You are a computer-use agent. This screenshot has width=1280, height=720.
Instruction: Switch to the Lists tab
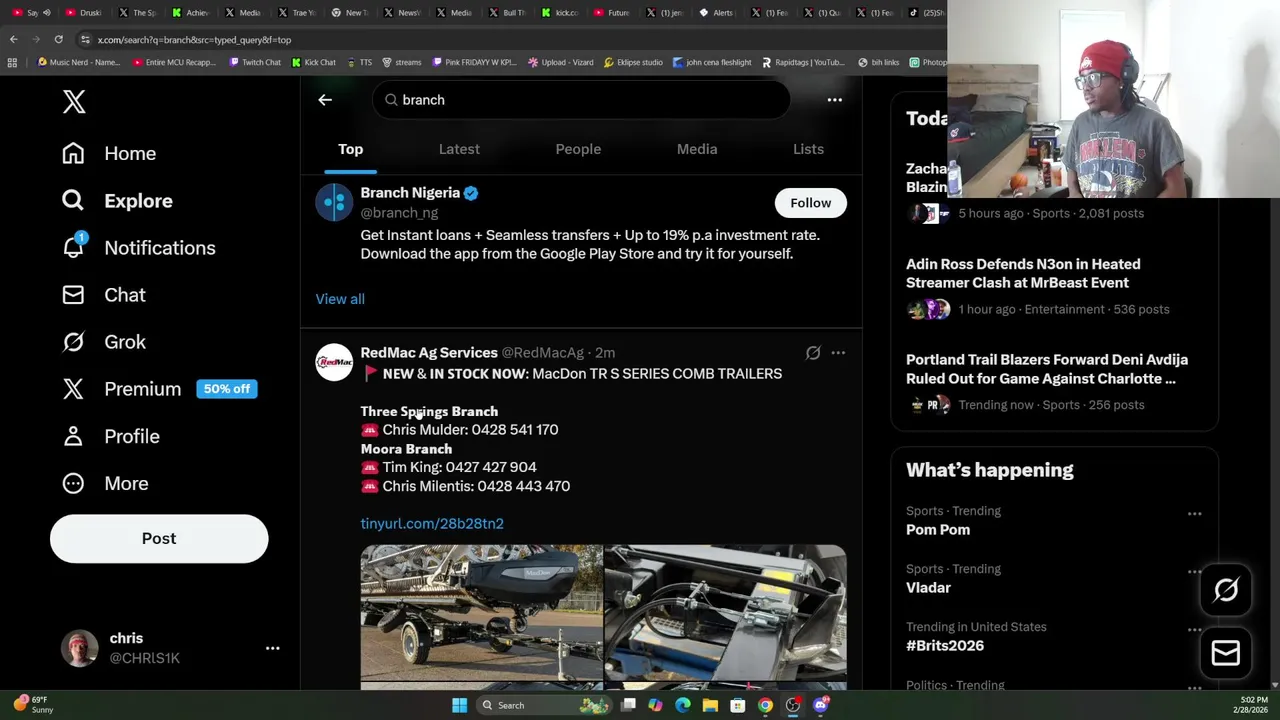click(x=808, y=149)
